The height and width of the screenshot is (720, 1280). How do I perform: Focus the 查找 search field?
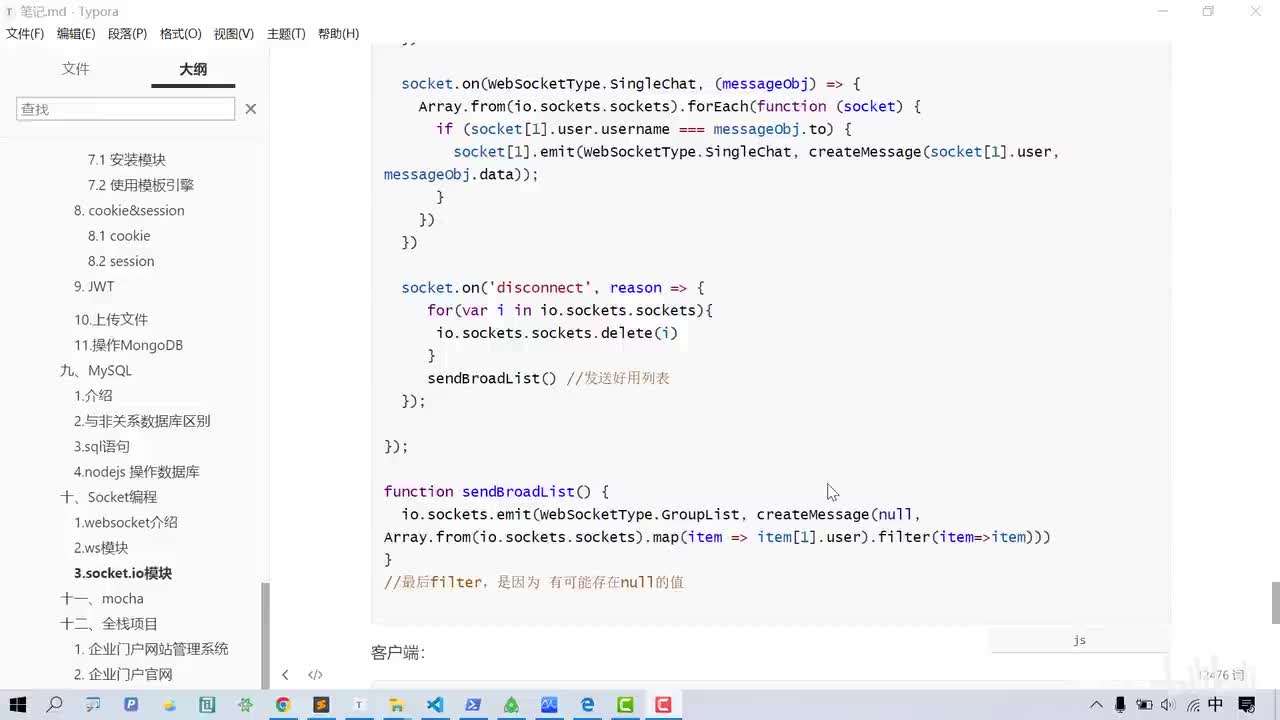[125, 109]
